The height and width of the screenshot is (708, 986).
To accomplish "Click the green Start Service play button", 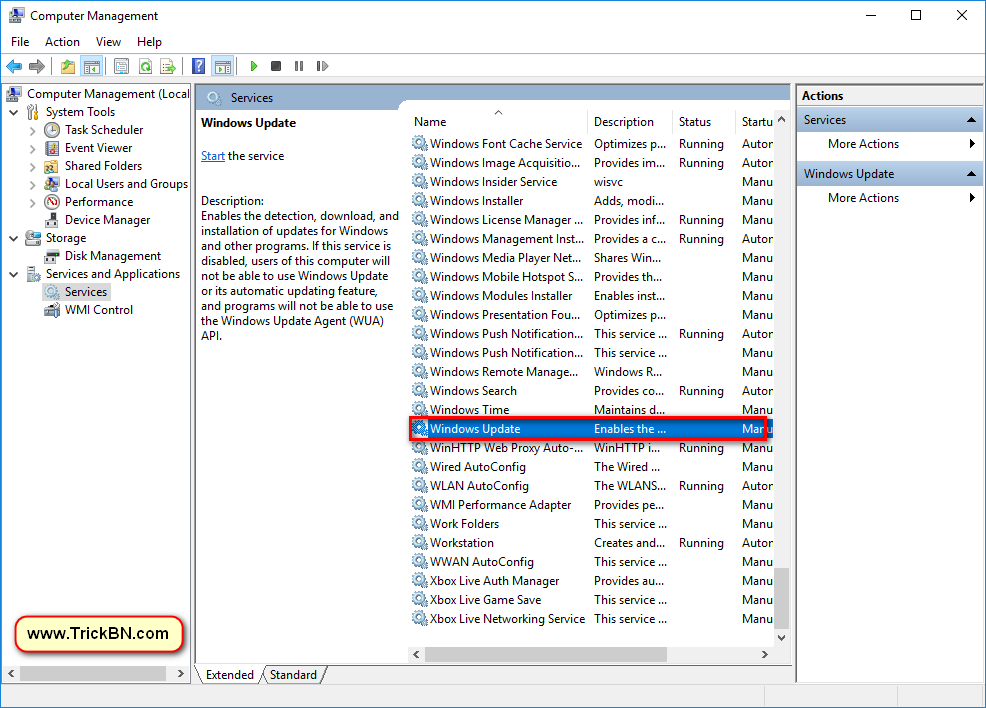I will click(x=253, y=66).
